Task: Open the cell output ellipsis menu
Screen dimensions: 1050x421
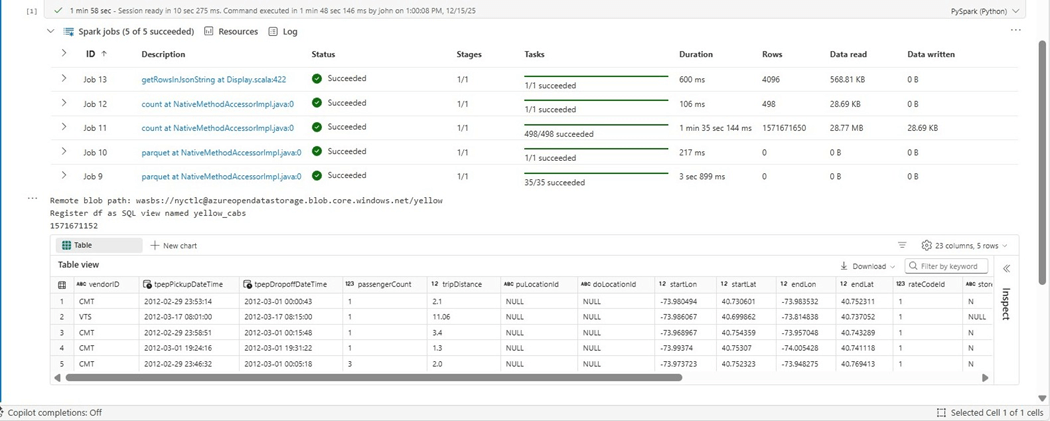Action: pyautogui.click(x=1016, y=31)
